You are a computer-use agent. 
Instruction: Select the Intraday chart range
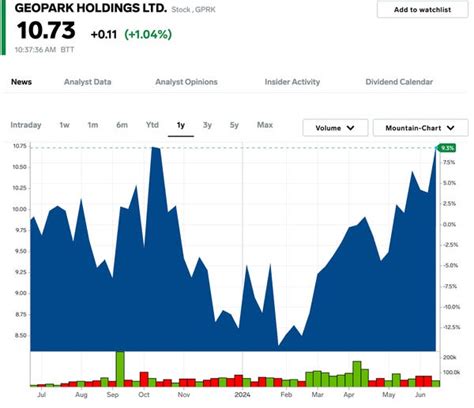pos(26,125)
